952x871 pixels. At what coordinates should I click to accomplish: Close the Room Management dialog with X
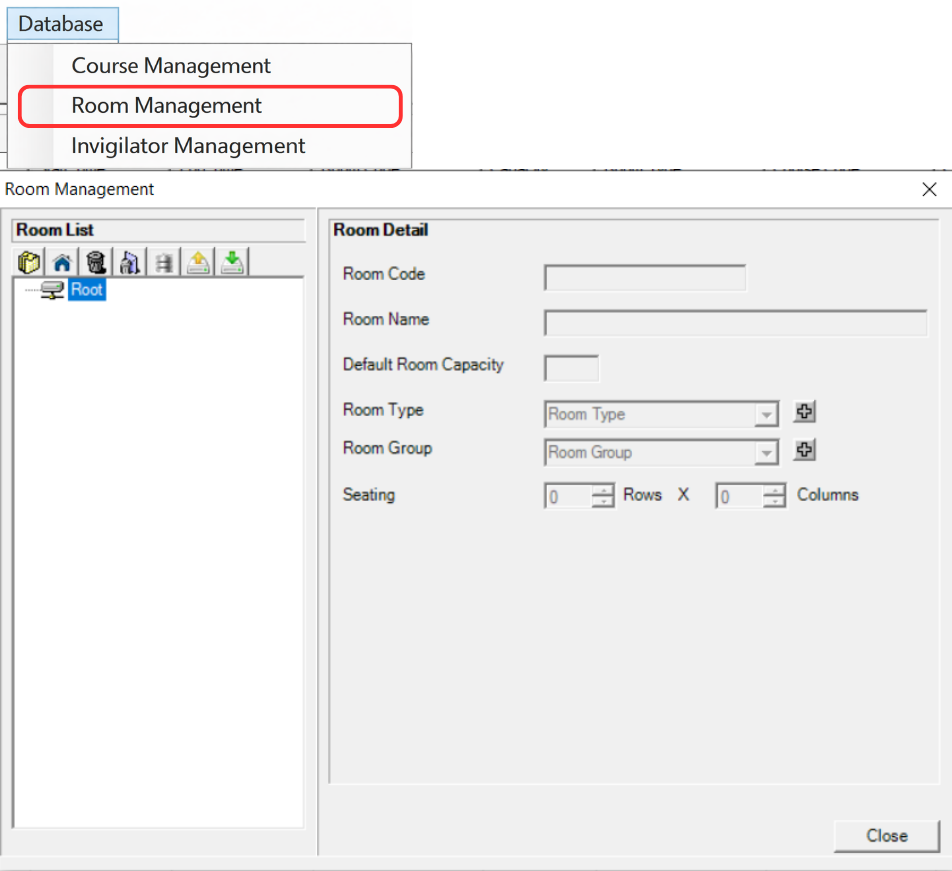pyautogui.click(x=929, y=189)
